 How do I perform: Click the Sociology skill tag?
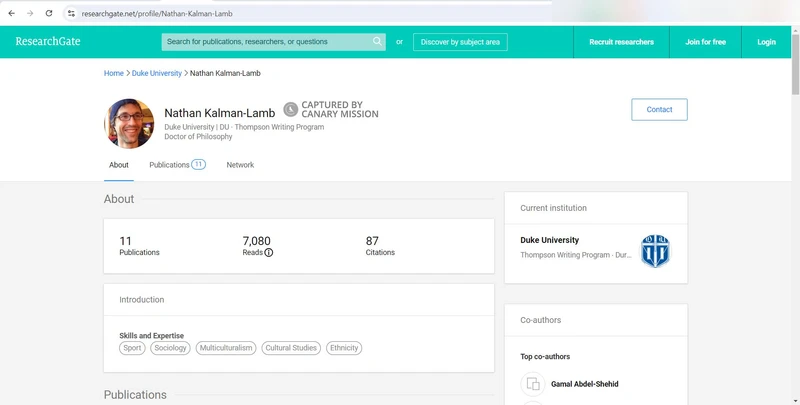[170, 348]
